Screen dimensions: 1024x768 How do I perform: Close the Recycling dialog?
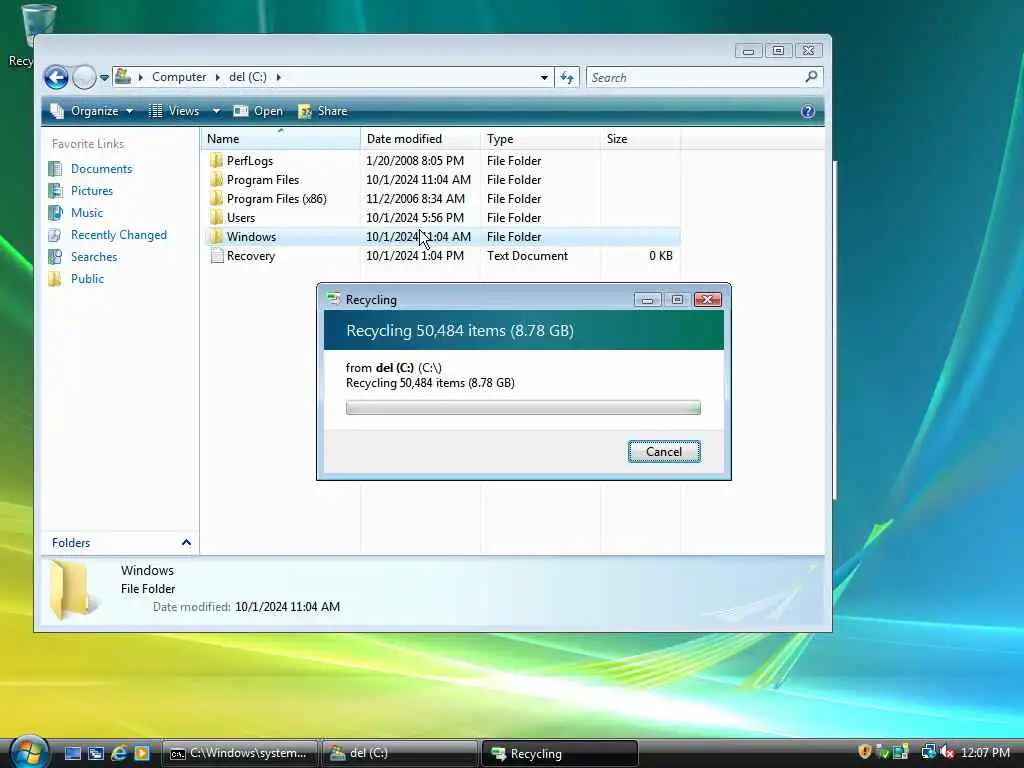pos(707,300)
